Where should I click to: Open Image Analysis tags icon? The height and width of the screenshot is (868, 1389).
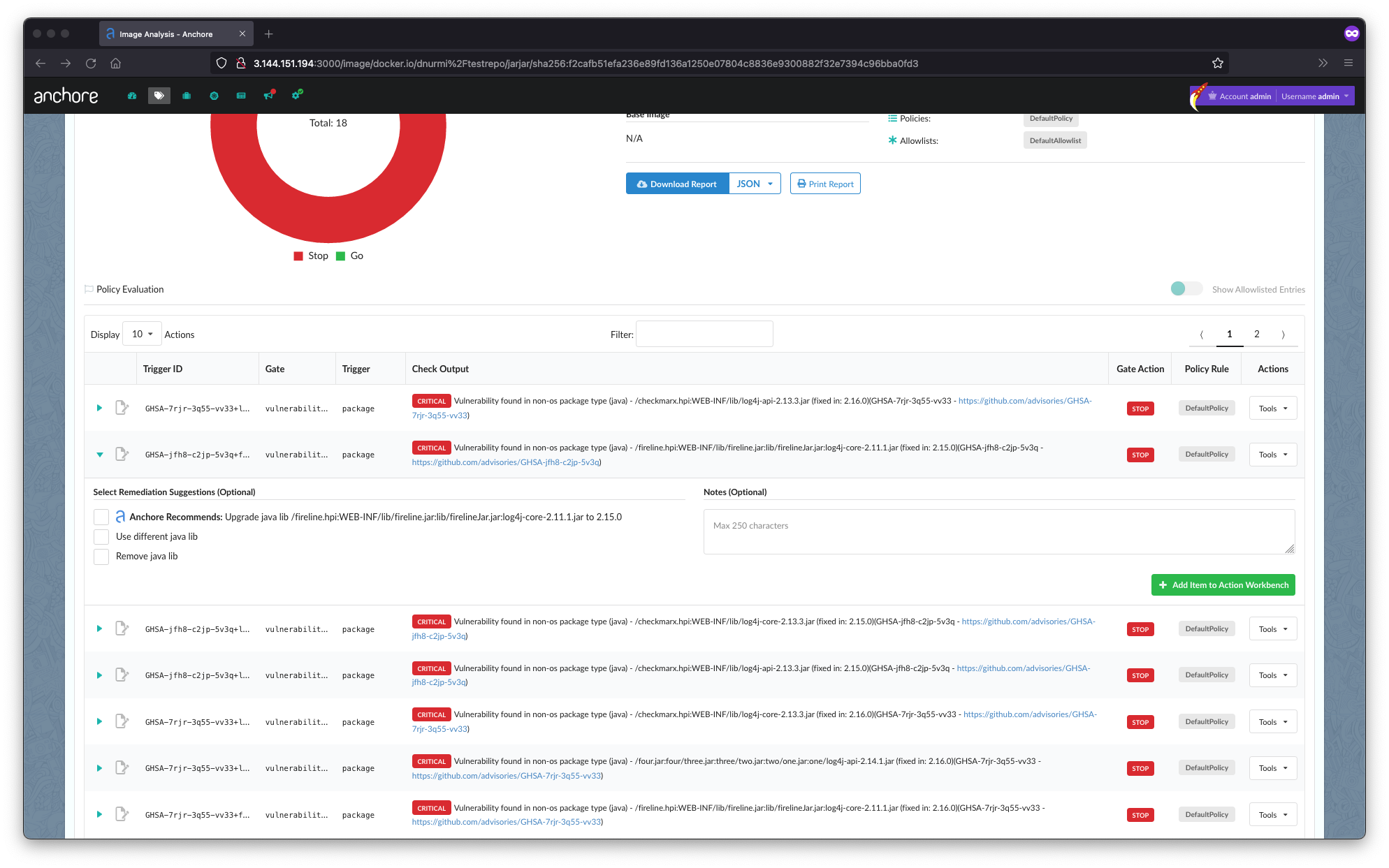(159, 96)
